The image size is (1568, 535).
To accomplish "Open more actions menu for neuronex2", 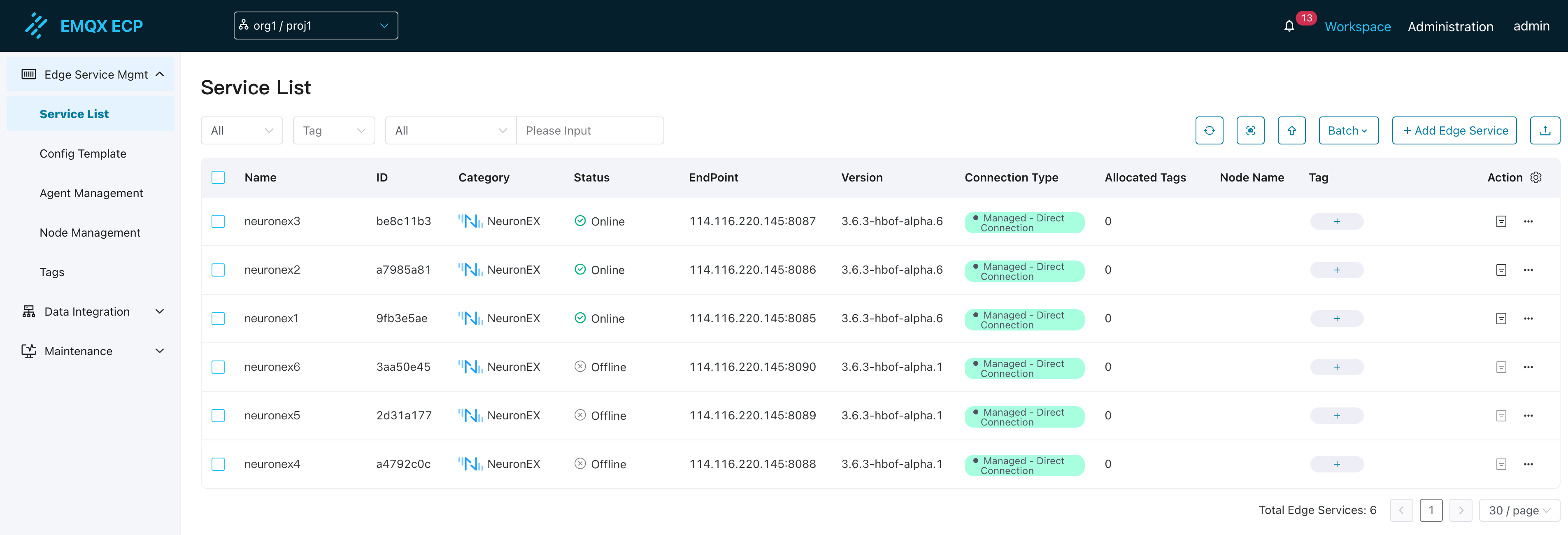I will 1528,270.
